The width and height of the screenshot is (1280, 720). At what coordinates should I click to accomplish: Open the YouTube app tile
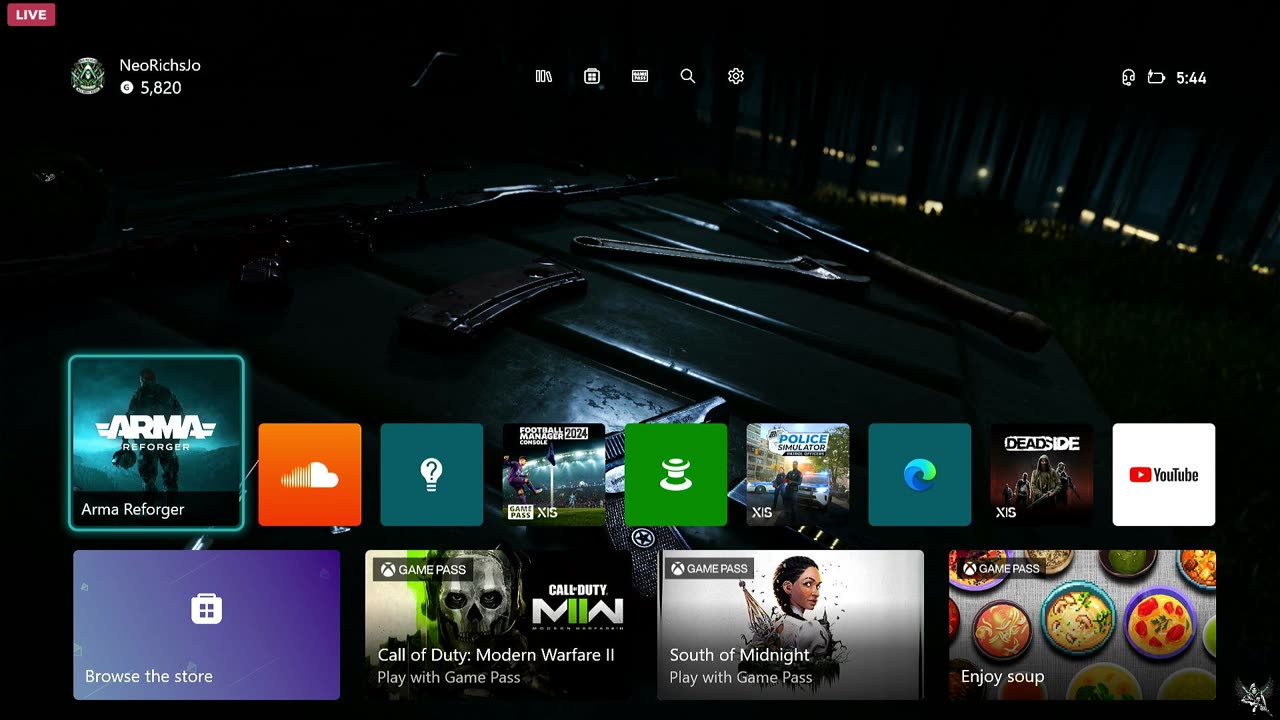click(x=1164, y=474)
